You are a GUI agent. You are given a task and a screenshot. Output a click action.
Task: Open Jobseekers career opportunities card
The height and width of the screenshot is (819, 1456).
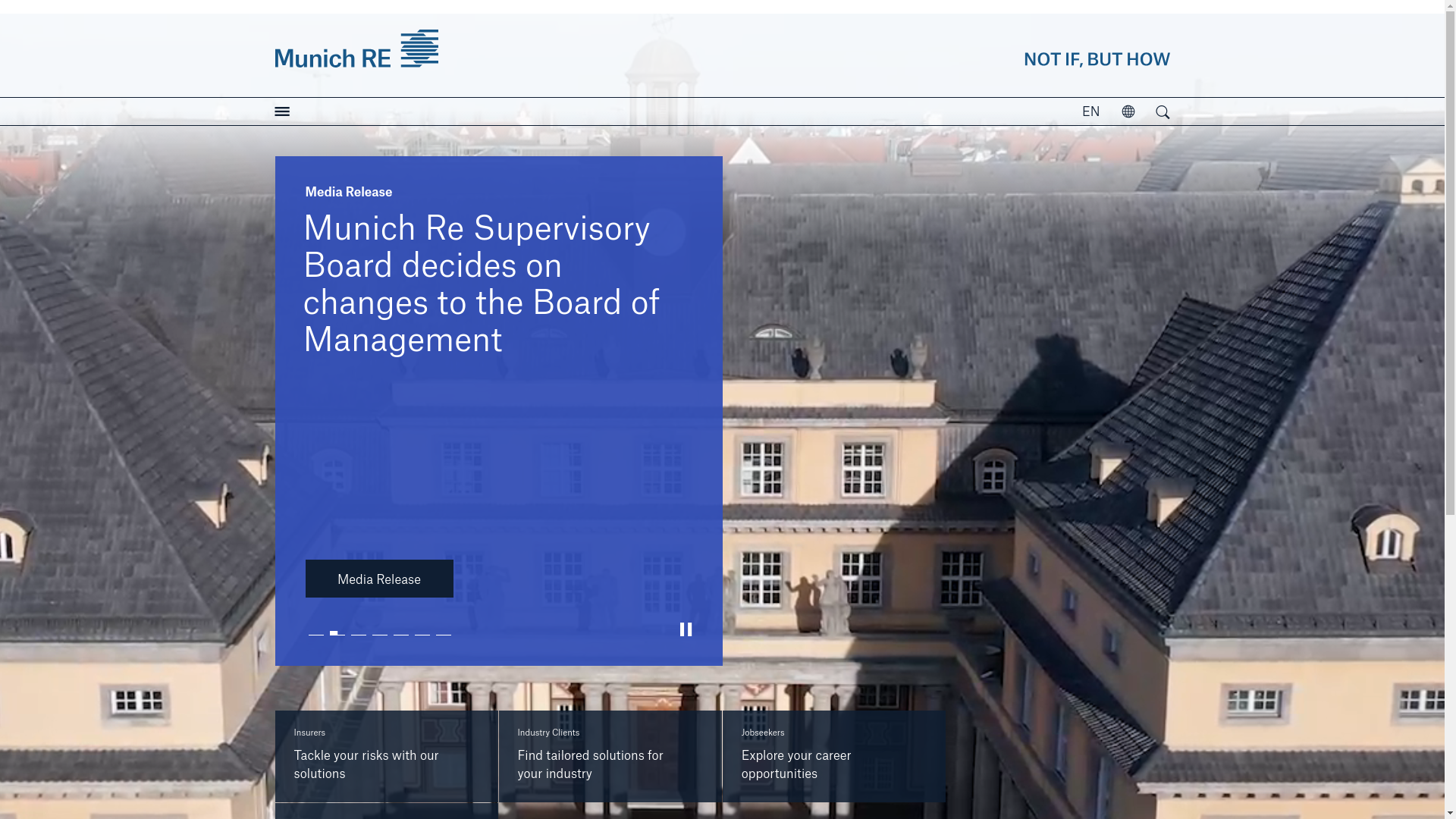[833, 756]
